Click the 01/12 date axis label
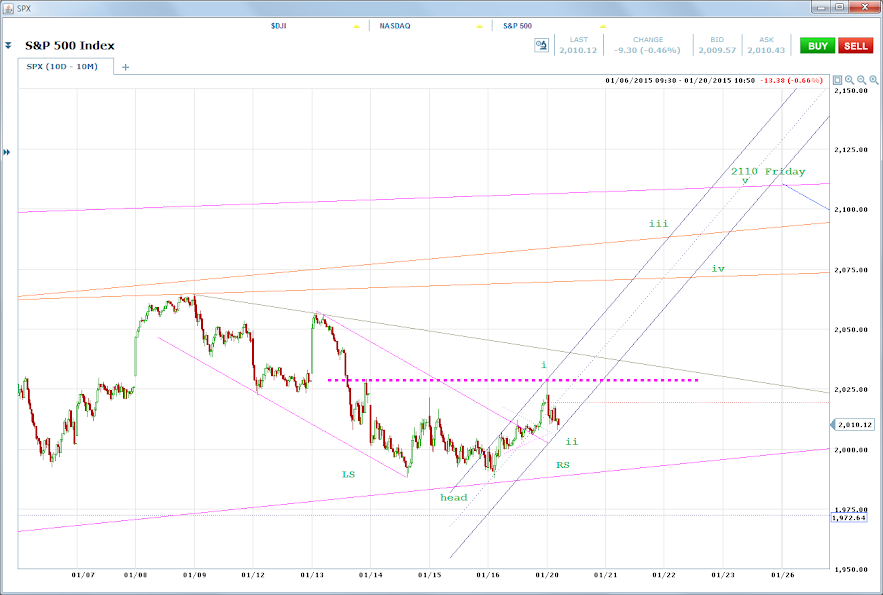 pyautogui.click(x=253, y=575)
